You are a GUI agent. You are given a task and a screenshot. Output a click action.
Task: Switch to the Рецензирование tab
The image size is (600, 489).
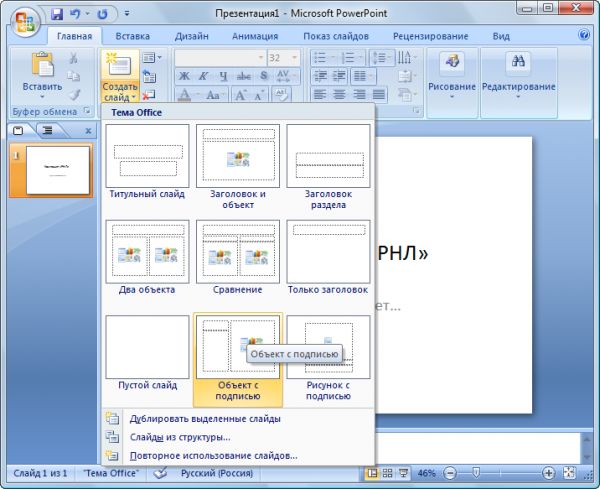pos(430,36)
